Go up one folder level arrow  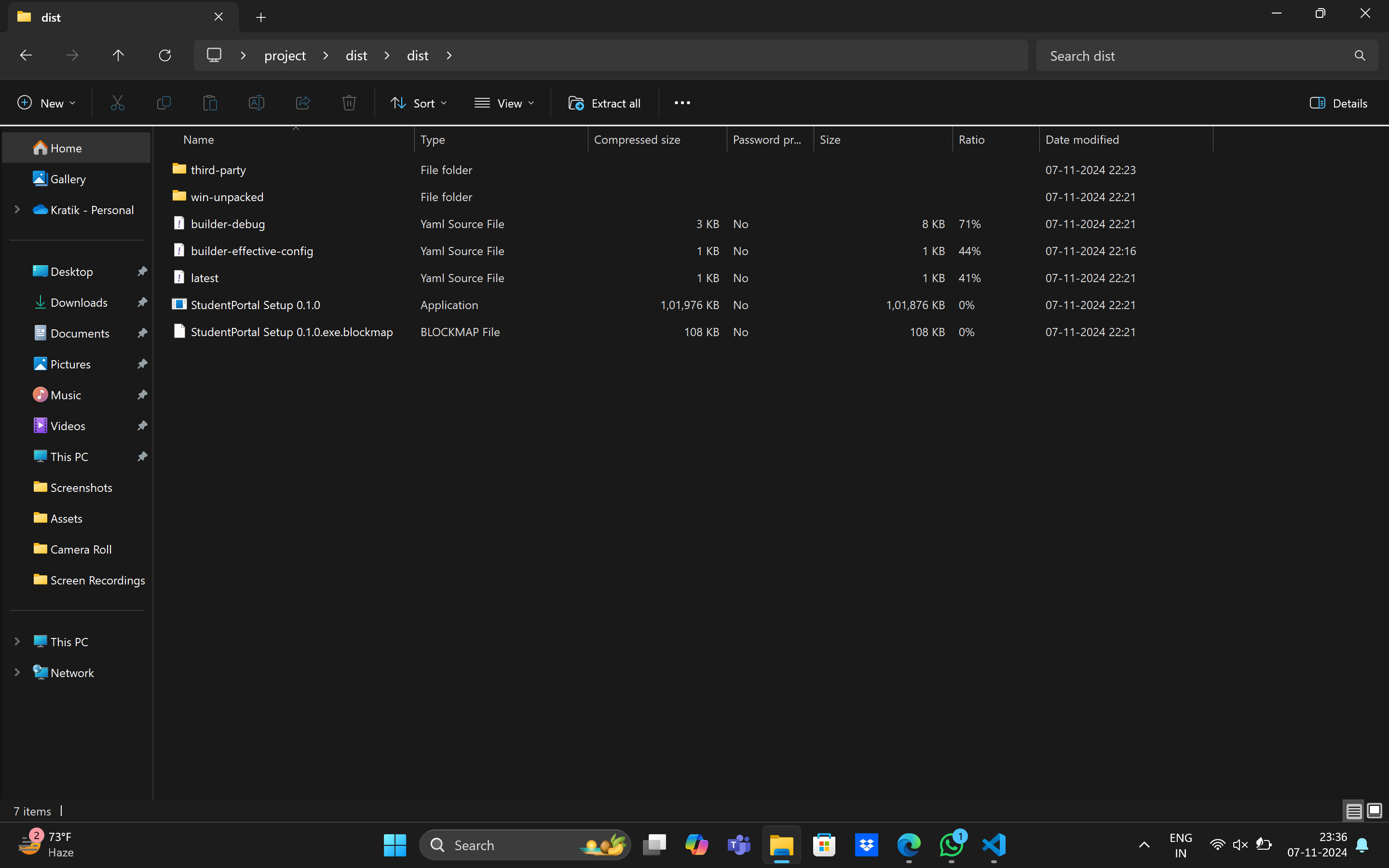118,55
